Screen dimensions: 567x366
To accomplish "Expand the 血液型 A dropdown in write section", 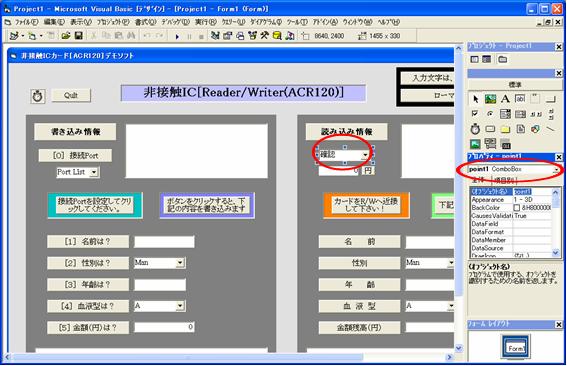I will click(x=180, y=306).
